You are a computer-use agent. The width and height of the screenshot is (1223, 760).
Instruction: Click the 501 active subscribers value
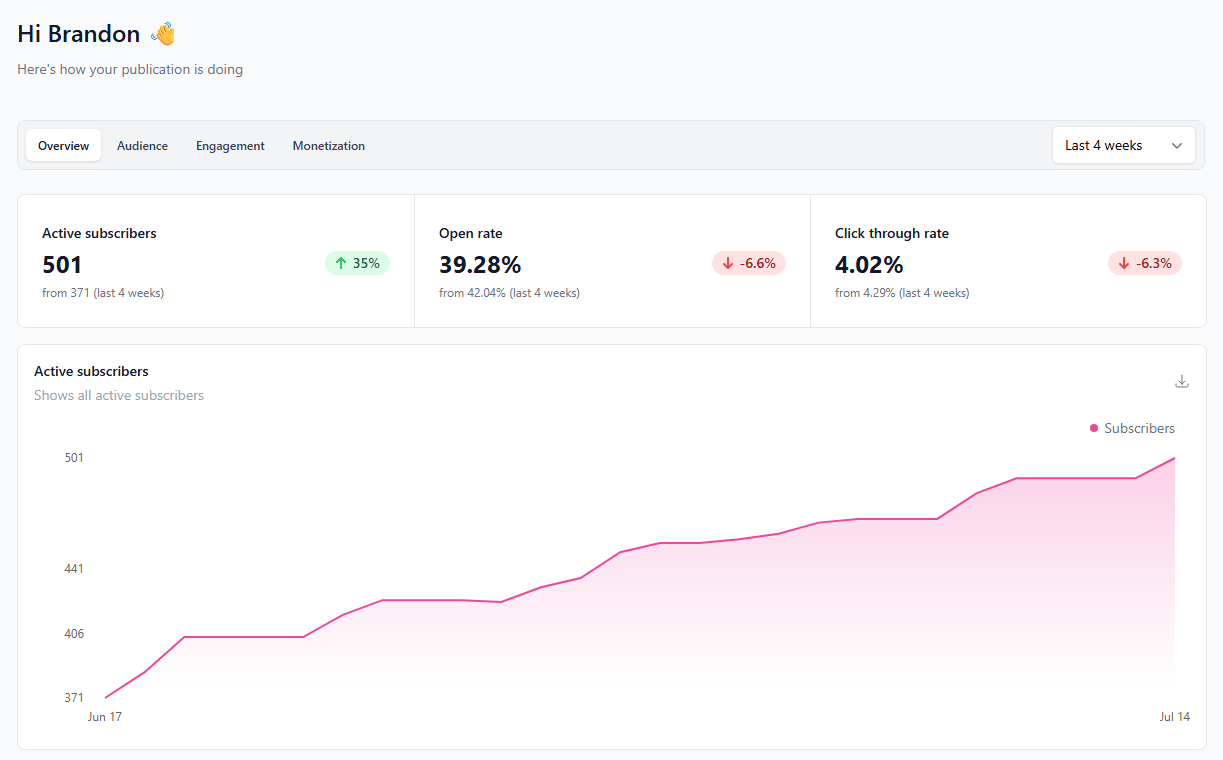[62, 265]
